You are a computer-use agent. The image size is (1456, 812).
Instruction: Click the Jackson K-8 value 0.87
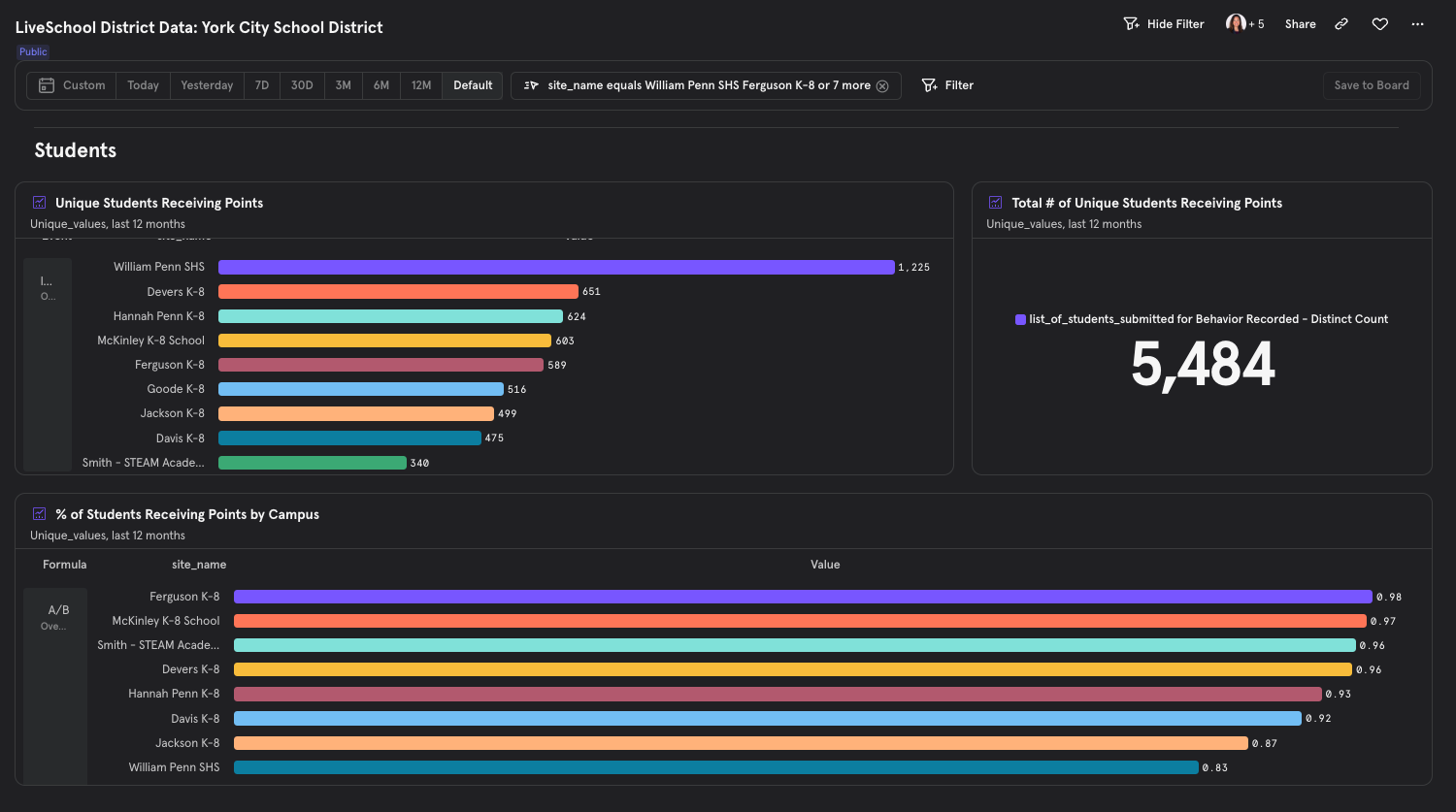tap(1265, 743)
